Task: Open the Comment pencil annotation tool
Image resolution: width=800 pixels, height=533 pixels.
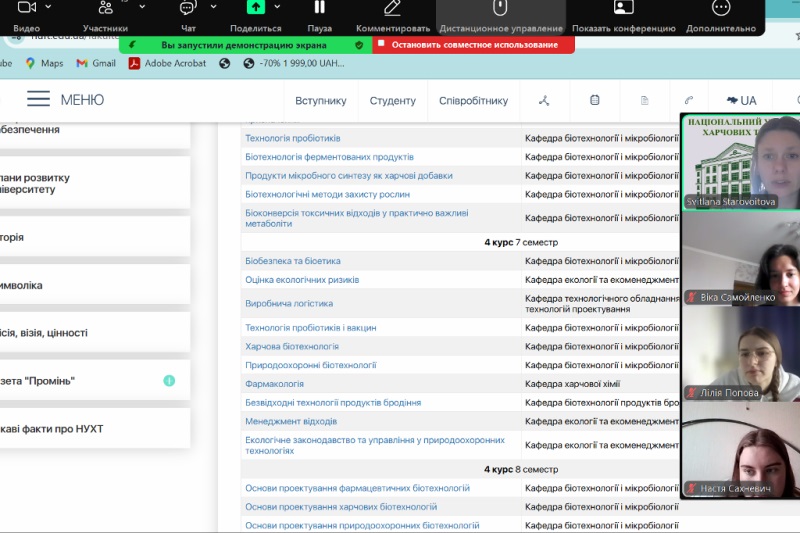Action: coord(392,8)
